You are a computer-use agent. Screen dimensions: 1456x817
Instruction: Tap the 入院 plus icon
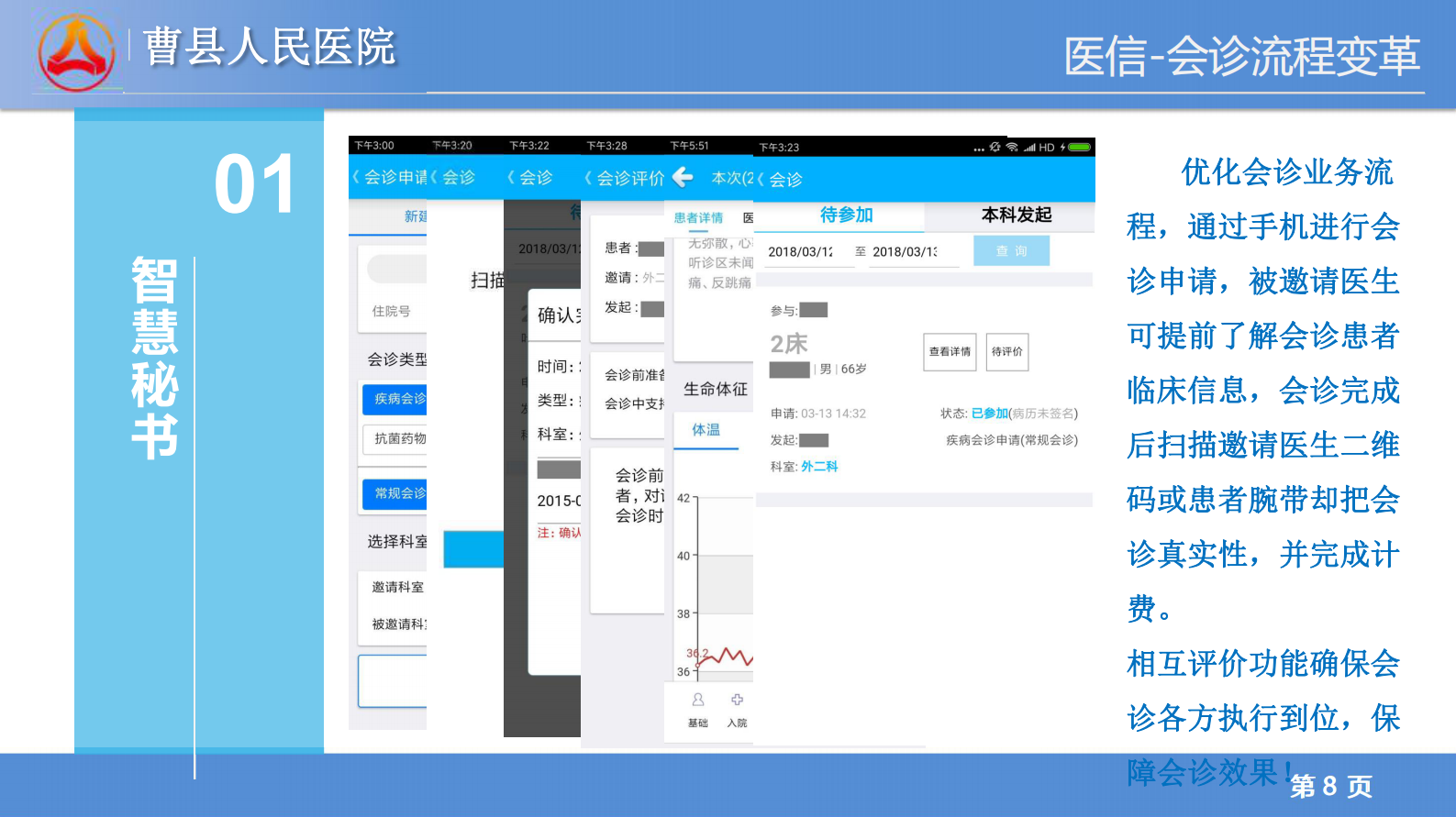(737, 700)
